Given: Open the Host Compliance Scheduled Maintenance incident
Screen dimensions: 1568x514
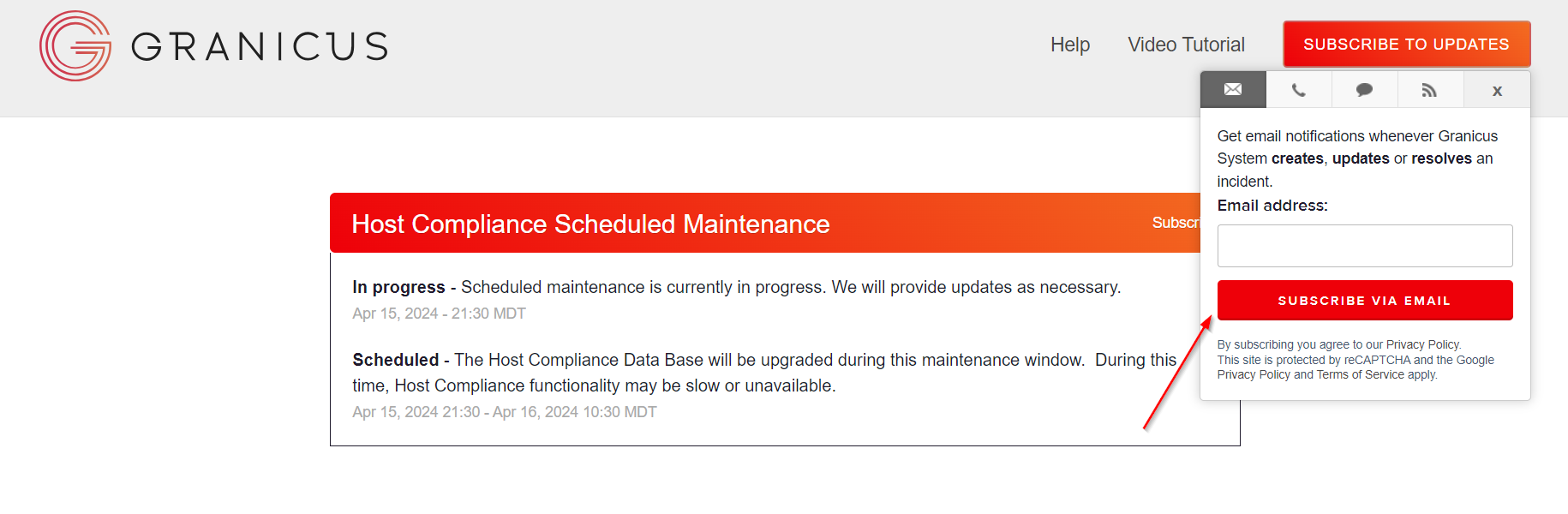Looking at the screenshot, I should [589, 224].
